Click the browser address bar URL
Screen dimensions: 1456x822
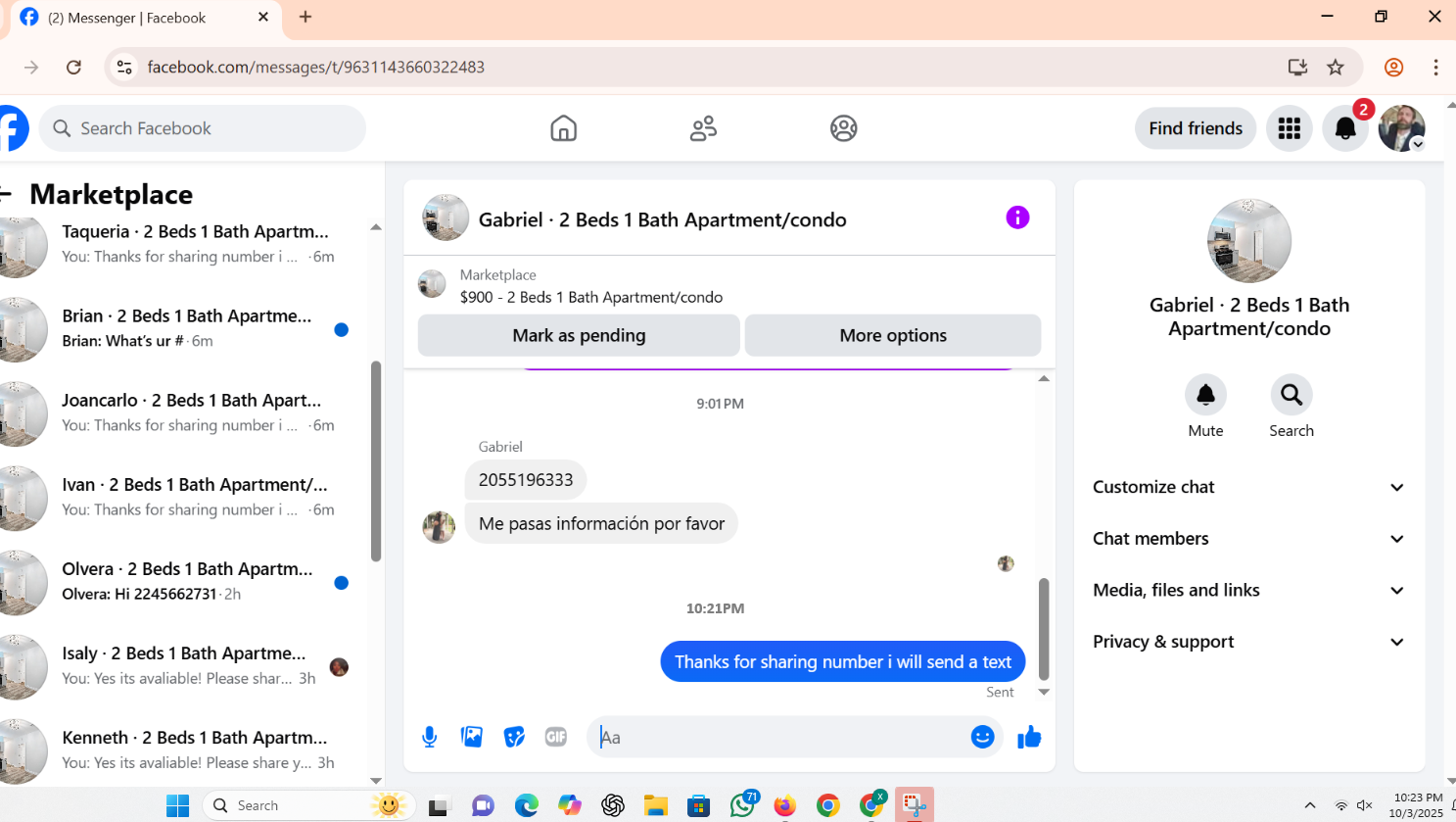(316, 68)
